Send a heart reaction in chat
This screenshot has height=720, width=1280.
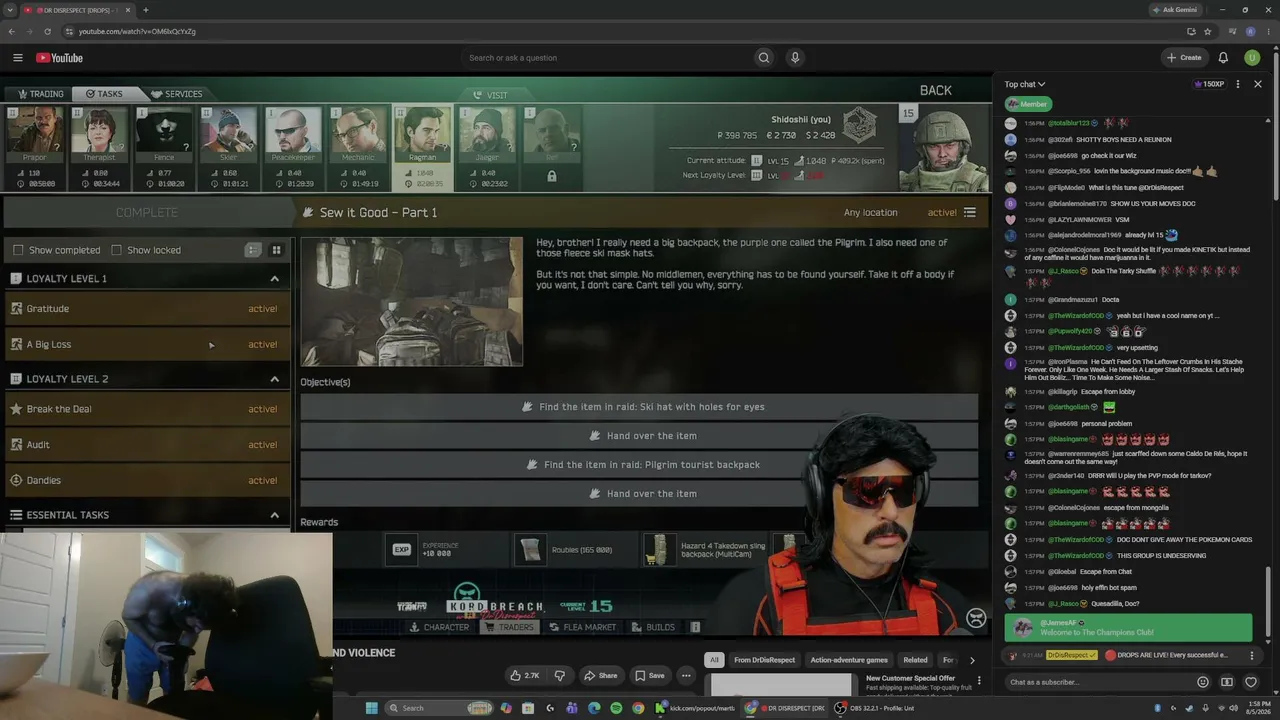1251,682
